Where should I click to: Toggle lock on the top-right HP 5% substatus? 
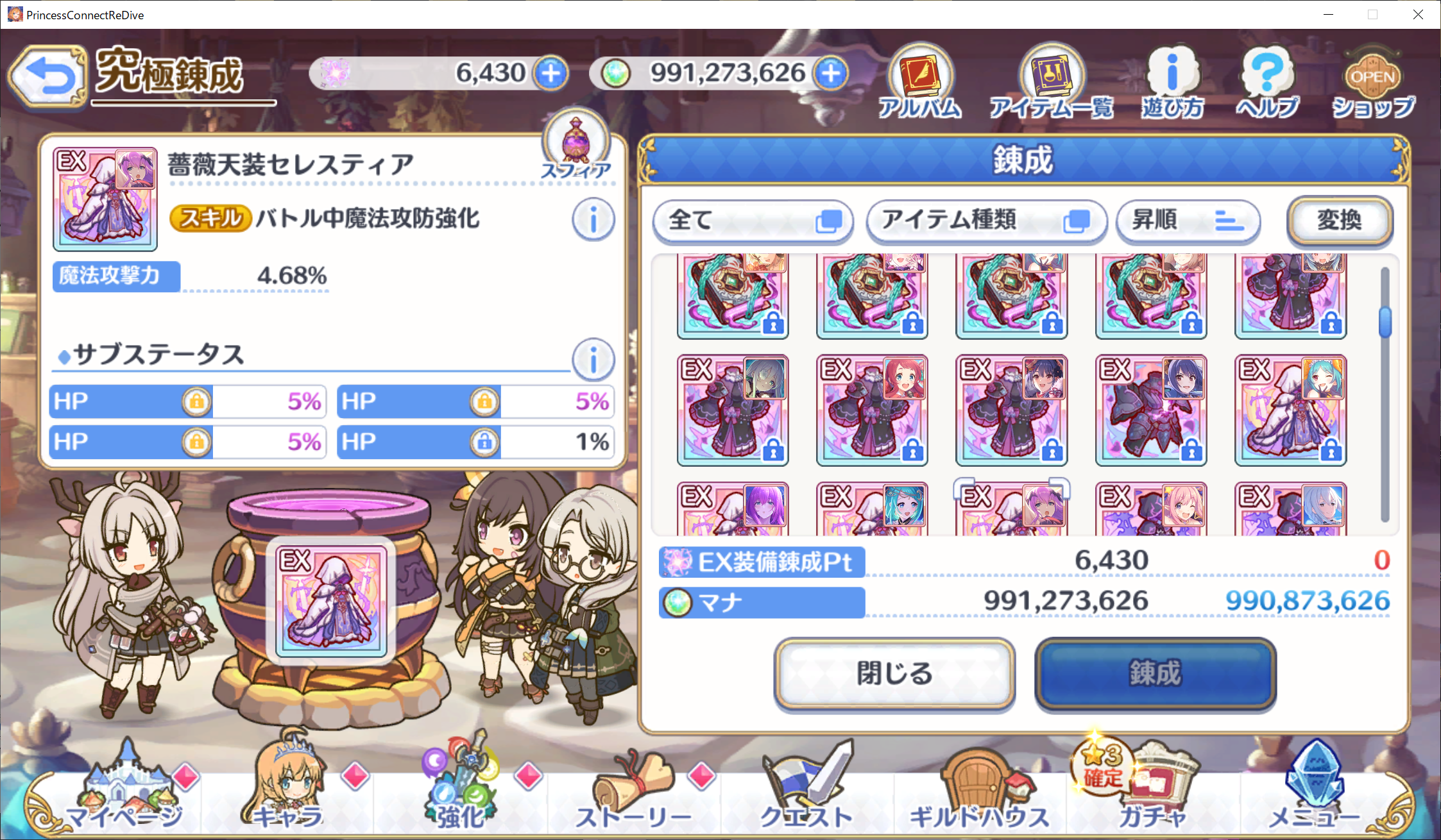tap(485, 402)
